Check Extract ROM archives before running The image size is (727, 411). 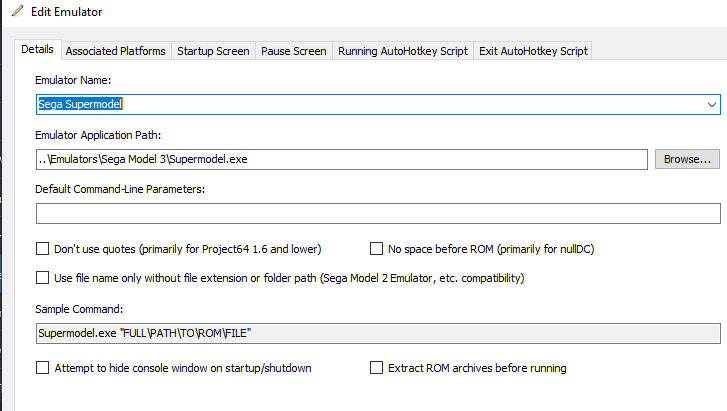tap(376, 368)
